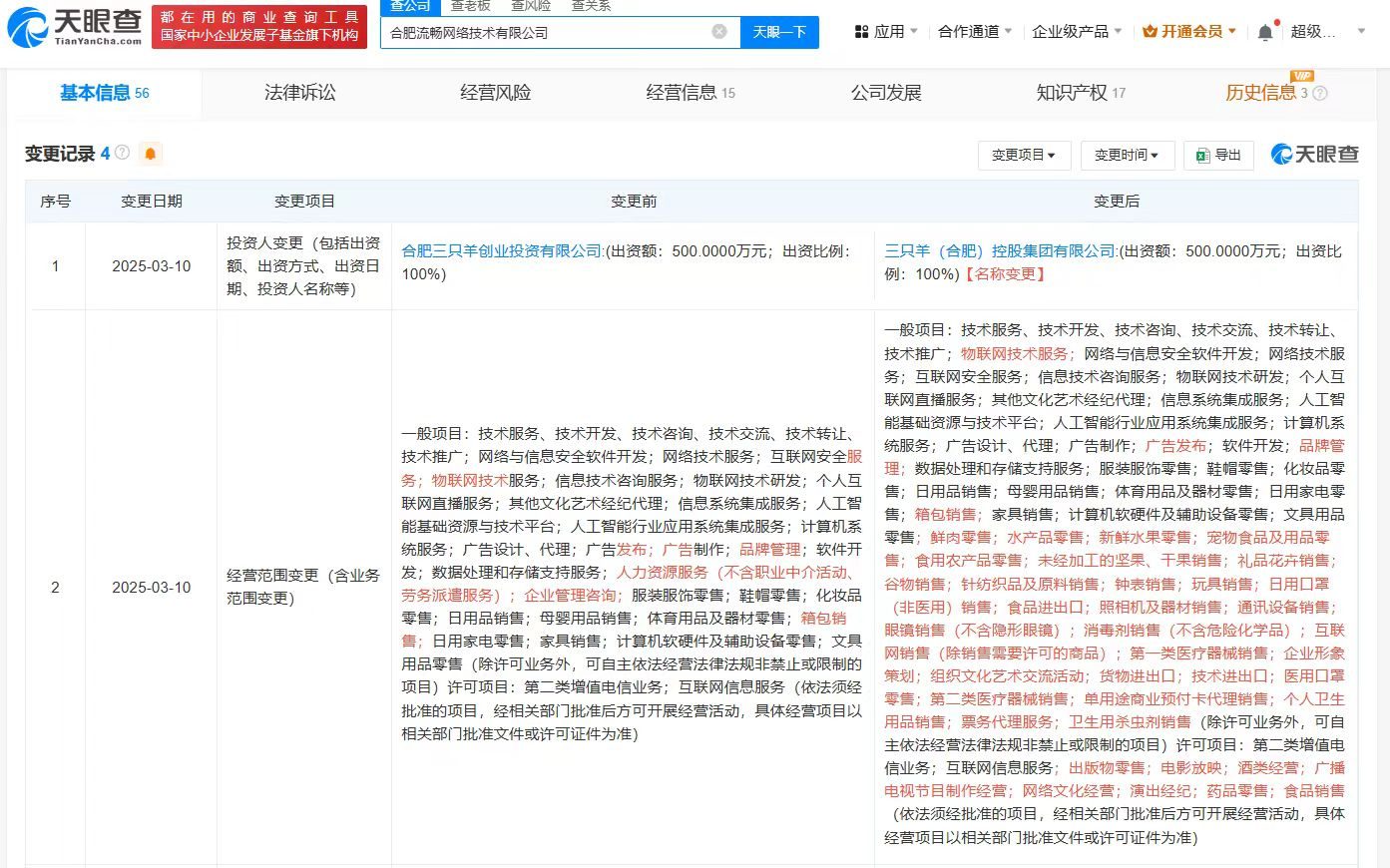
Task: Open the help tooltip icon next to 变更记录 4
Action: pyautogui.click(x=122, y=152)
